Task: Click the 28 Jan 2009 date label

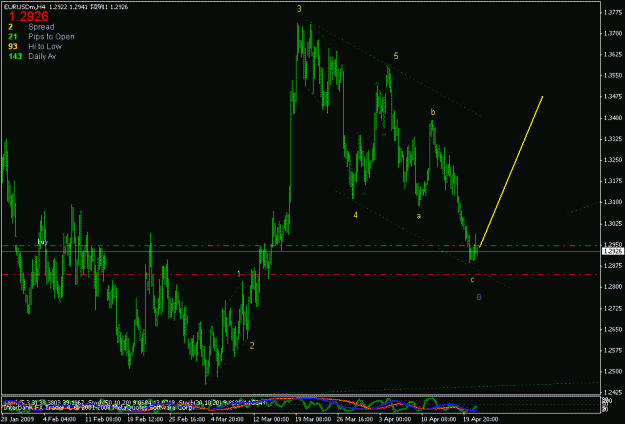Action: pos(19,419)
